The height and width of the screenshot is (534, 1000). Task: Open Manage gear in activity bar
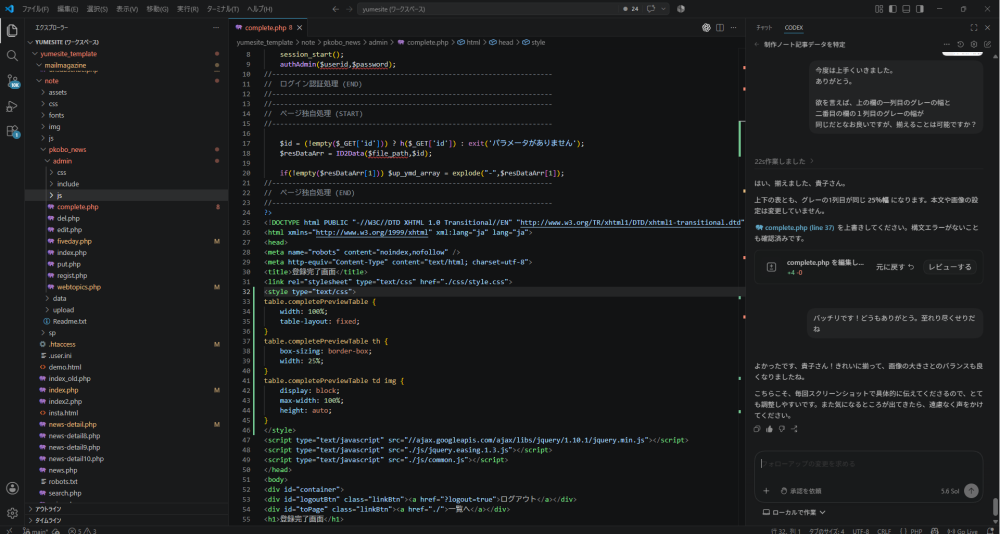pyautogui.click(x=12, y=513)
